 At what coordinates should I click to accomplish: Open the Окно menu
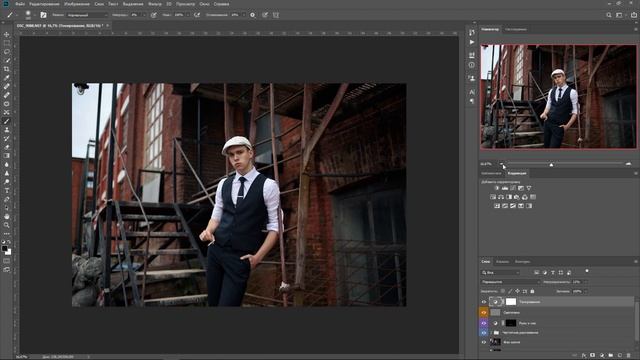point(204,4)
